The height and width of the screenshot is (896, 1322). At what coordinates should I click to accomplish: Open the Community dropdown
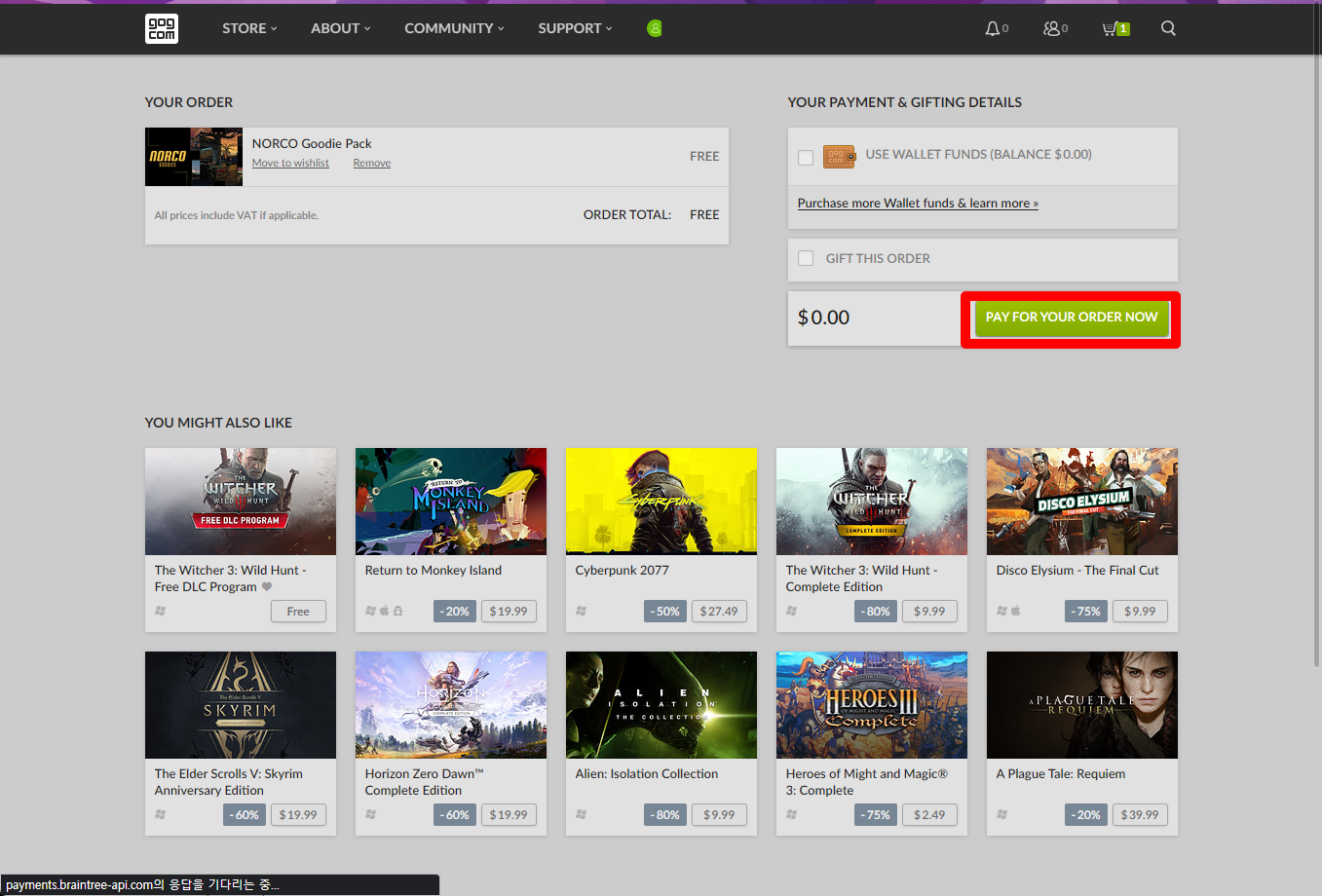click(455, 28)
